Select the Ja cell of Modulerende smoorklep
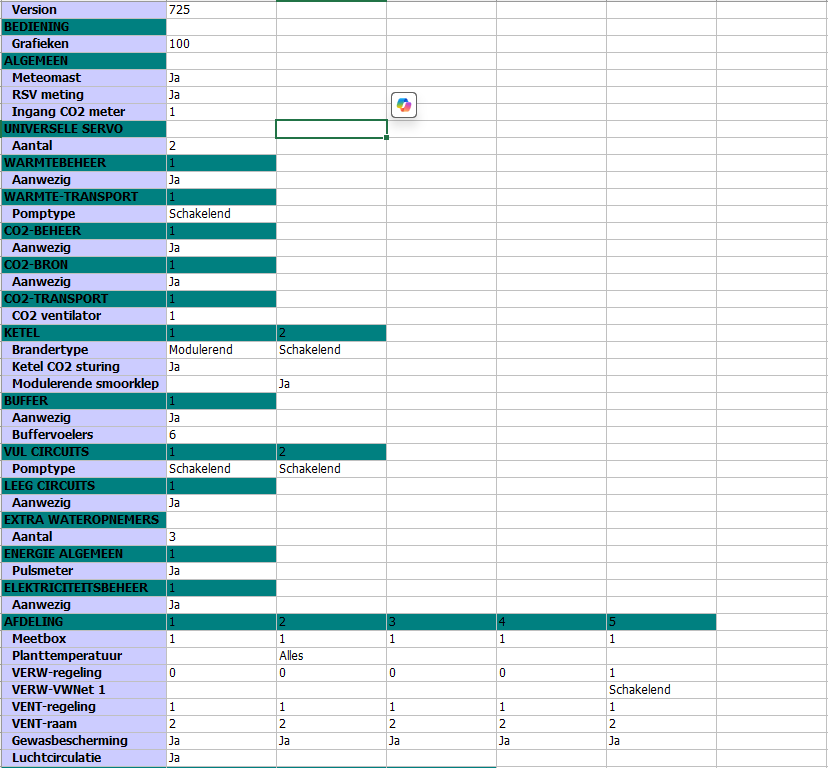The height and width of the screenshot is (768, 828). tap(331, 383)
